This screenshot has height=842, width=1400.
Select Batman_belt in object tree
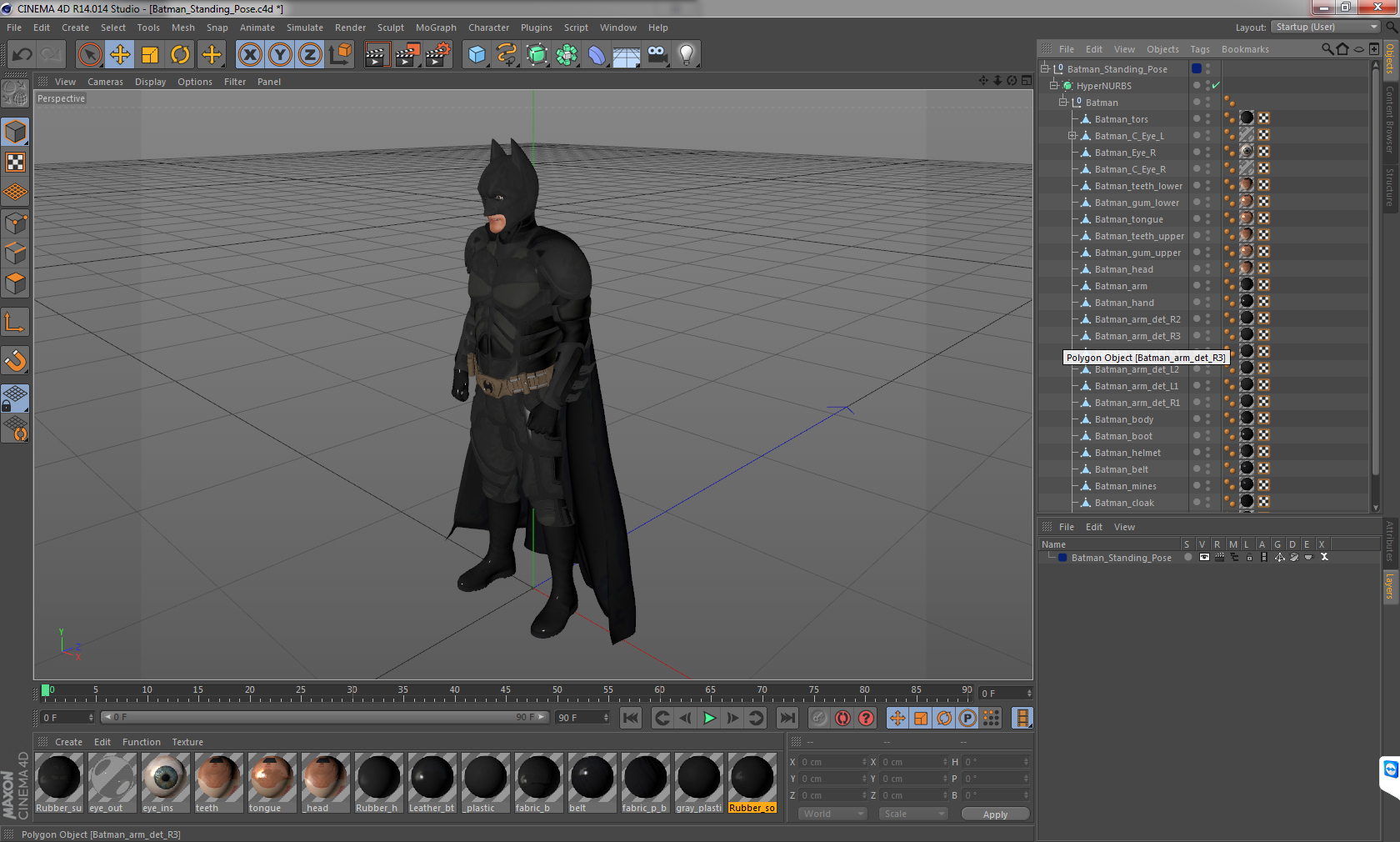[x=1121, y=469]
